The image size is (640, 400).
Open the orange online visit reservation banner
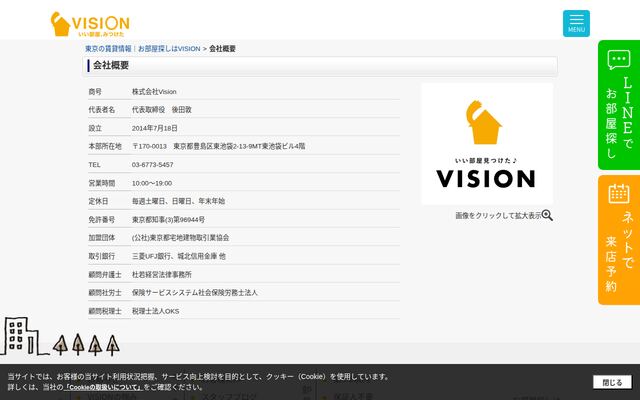coord(619,240)
